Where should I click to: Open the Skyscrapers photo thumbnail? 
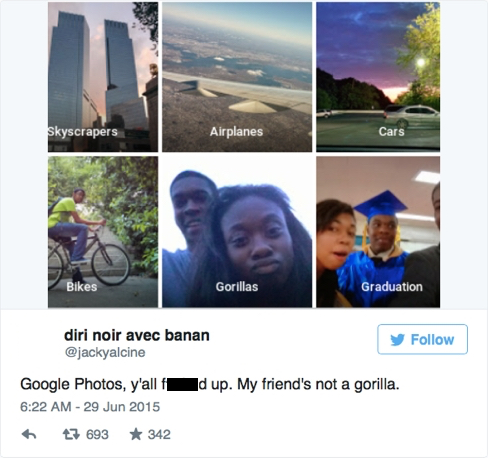point(103,77)
